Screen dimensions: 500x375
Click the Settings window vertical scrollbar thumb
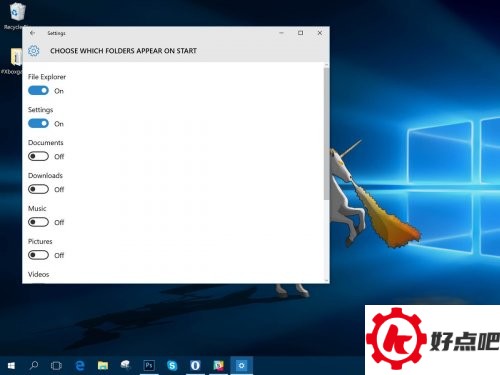tap(326, 133)
